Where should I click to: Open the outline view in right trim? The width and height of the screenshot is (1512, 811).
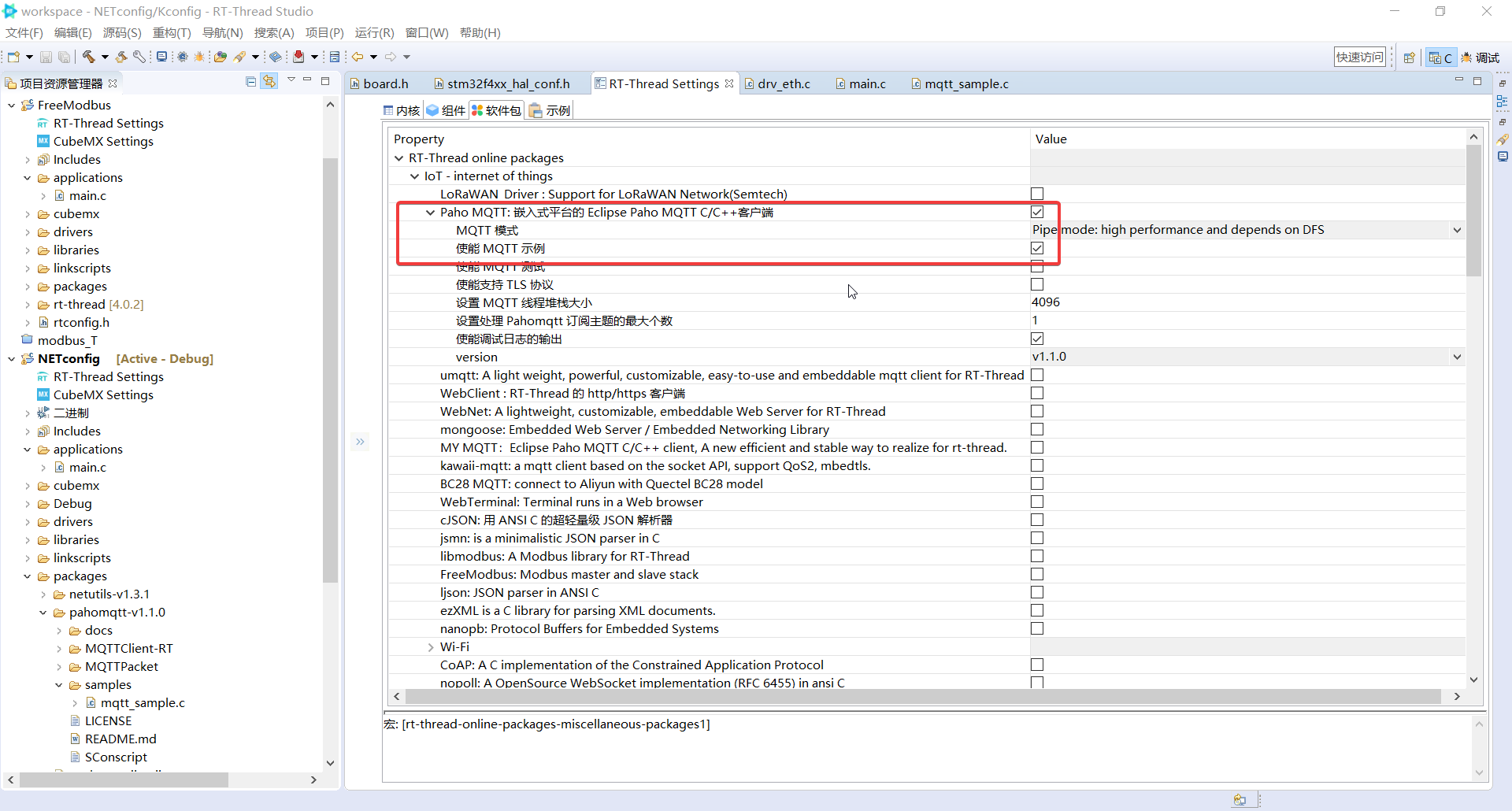point(1503,102)
